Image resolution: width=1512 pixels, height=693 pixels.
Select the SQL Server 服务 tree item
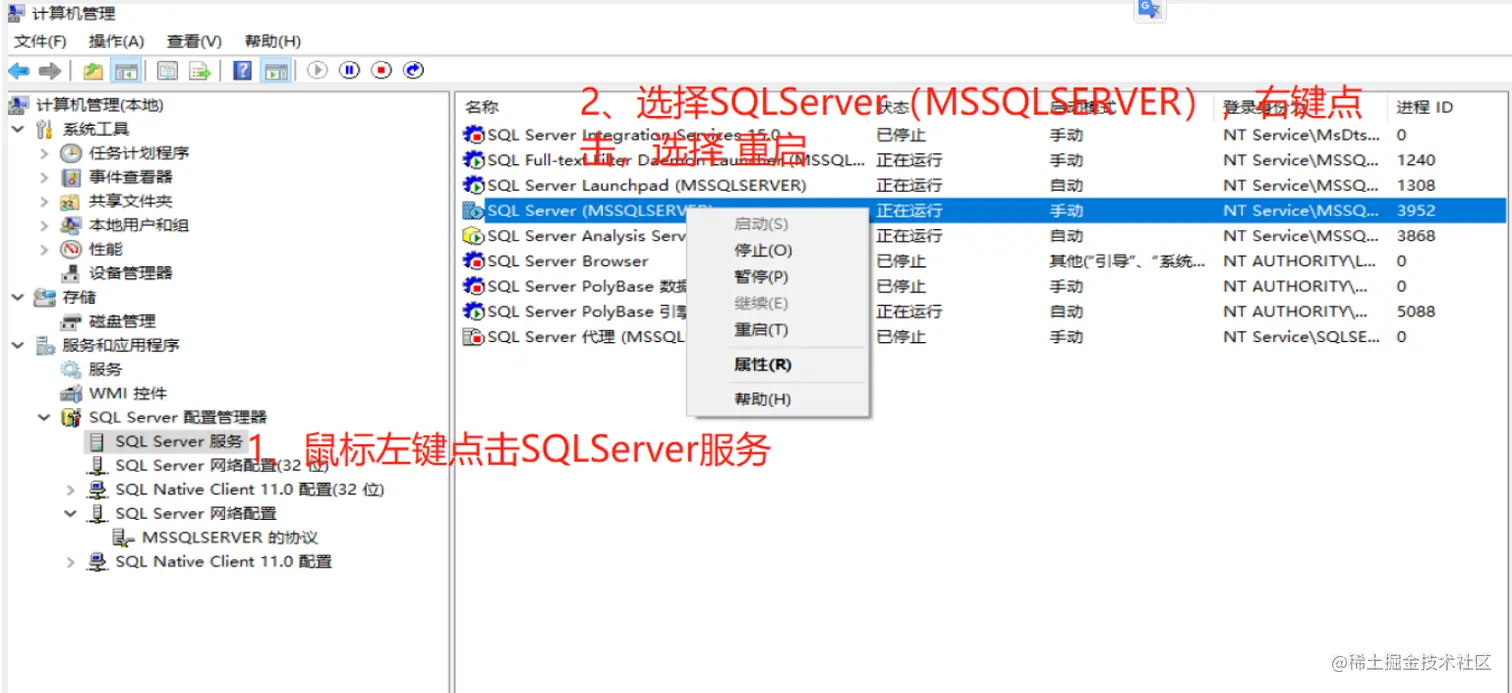click(x=179, y=441)
